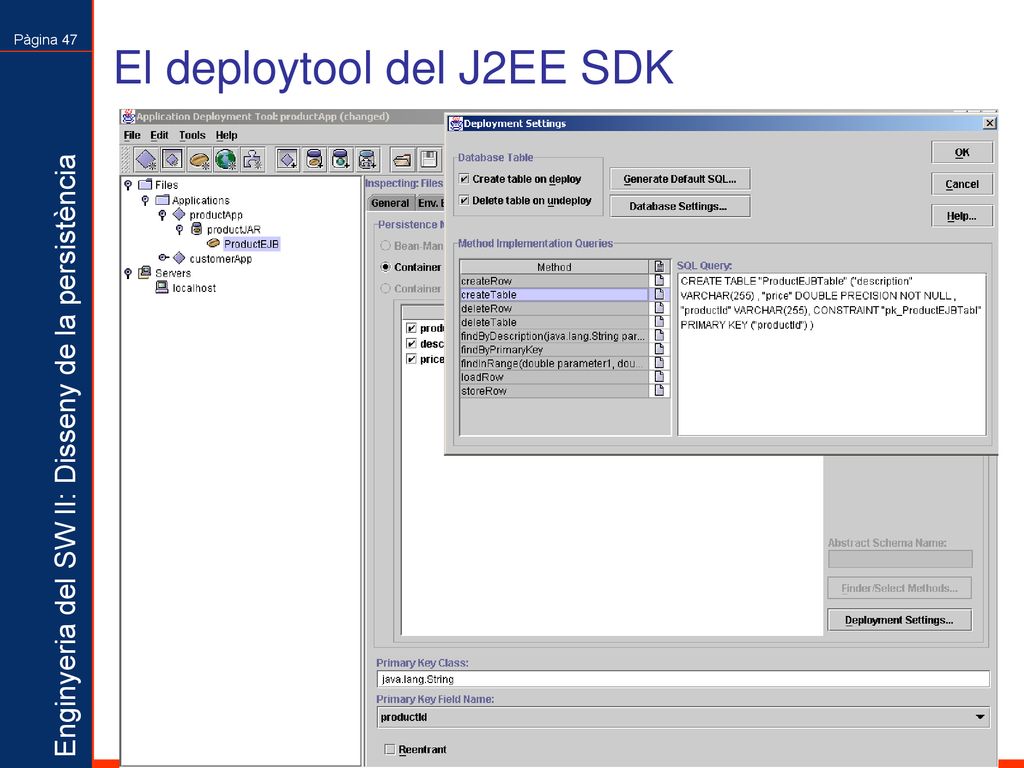This screenshot has height=768, width=1024.
Task: Click the document icon in deleteTable row
Action: pyautogui.click(x=659, y=321)
